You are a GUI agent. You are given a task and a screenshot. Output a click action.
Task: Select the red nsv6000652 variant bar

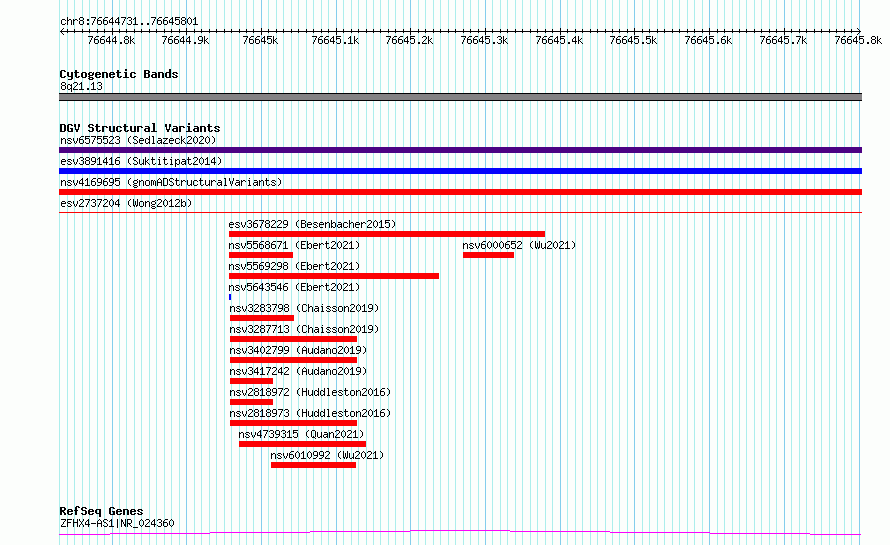tap(488, 255)
